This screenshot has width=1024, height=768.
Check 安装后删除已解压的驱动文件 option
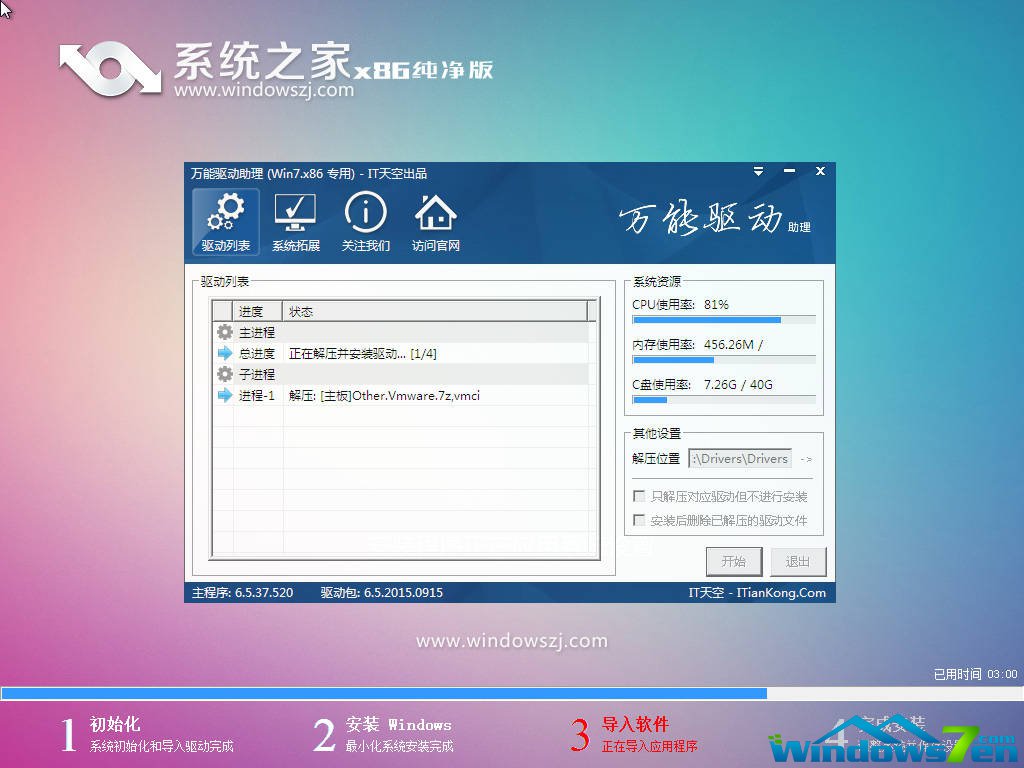click(638, 519)
